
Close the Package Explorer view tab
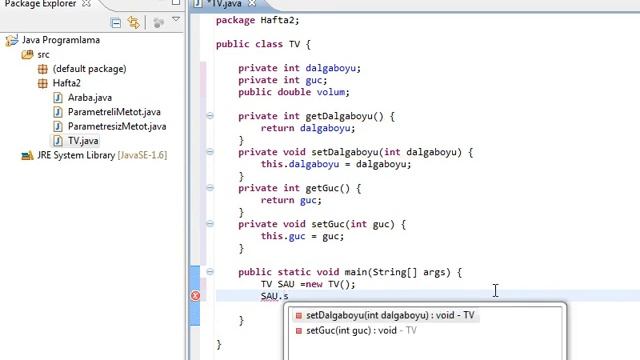(86, 4)
